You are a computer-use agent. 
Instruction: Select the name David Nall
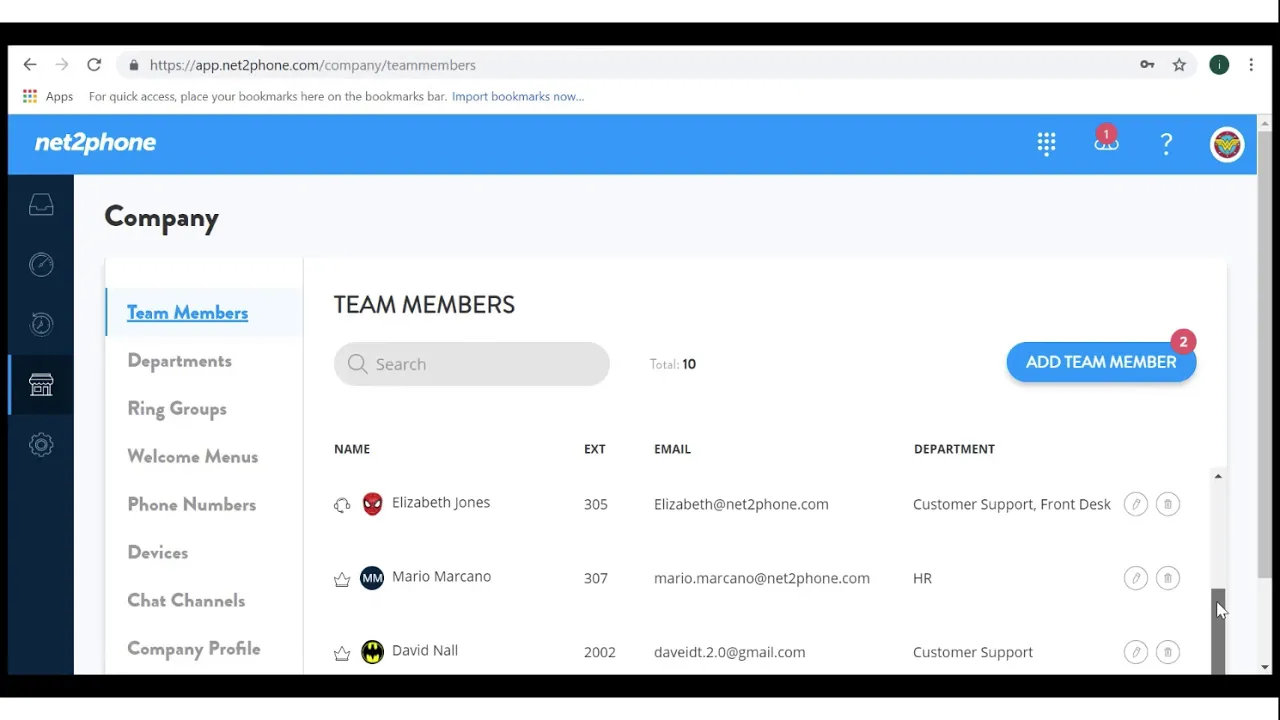(x=425, y=650)
